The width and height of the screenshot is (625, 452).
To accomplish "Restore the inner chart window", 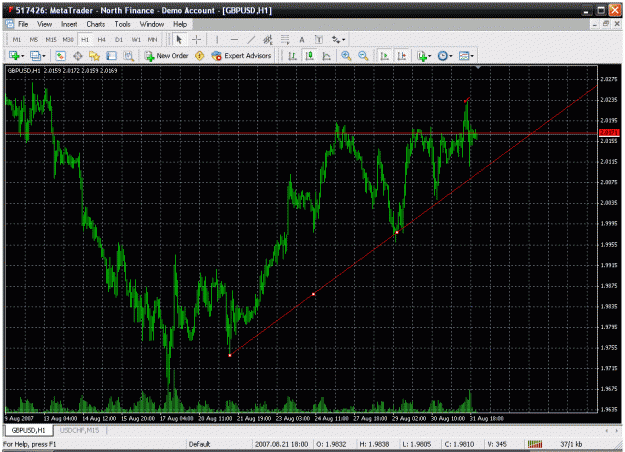I will tap(606, 24).
